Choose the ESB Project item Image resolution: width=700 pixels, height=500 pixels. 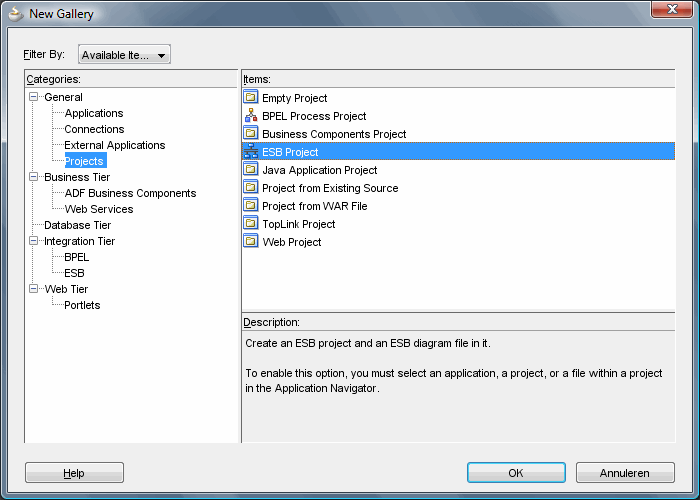click(x=458, y=151)
